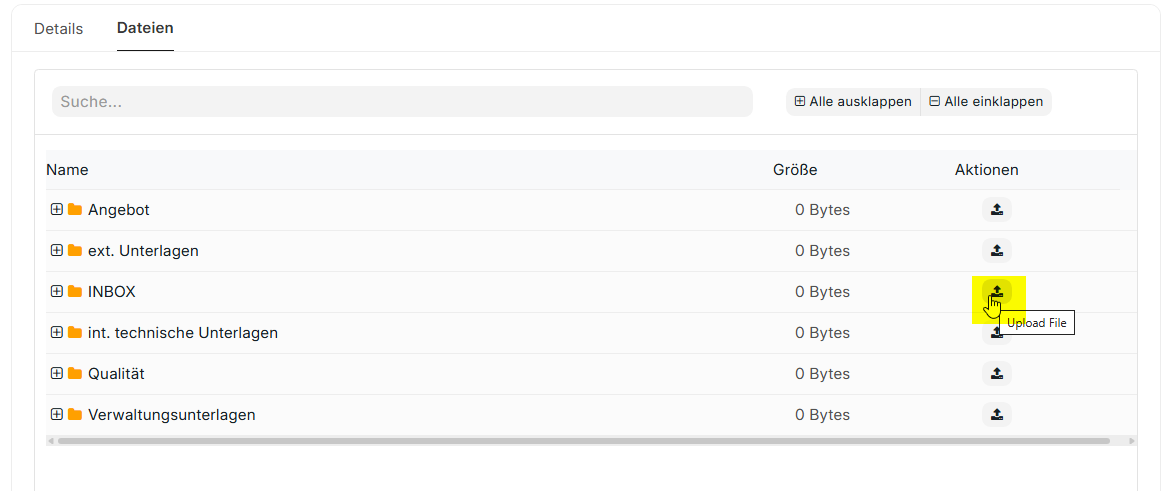Expand the int. technische Unterlagen node
1176x491 pixels.
pos(57,333)
